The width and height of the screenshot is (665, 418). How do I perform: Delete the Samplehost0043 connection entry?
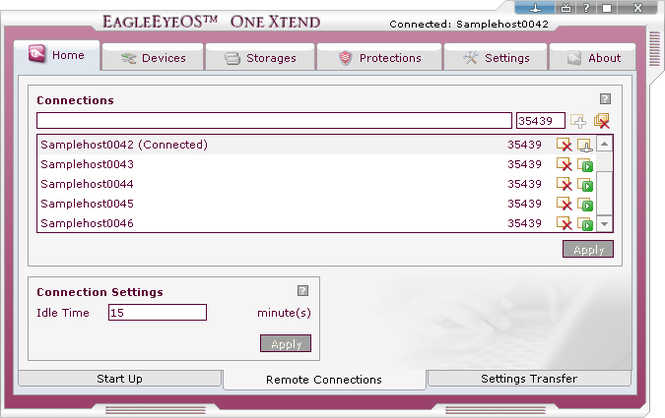tap(564, 164)
